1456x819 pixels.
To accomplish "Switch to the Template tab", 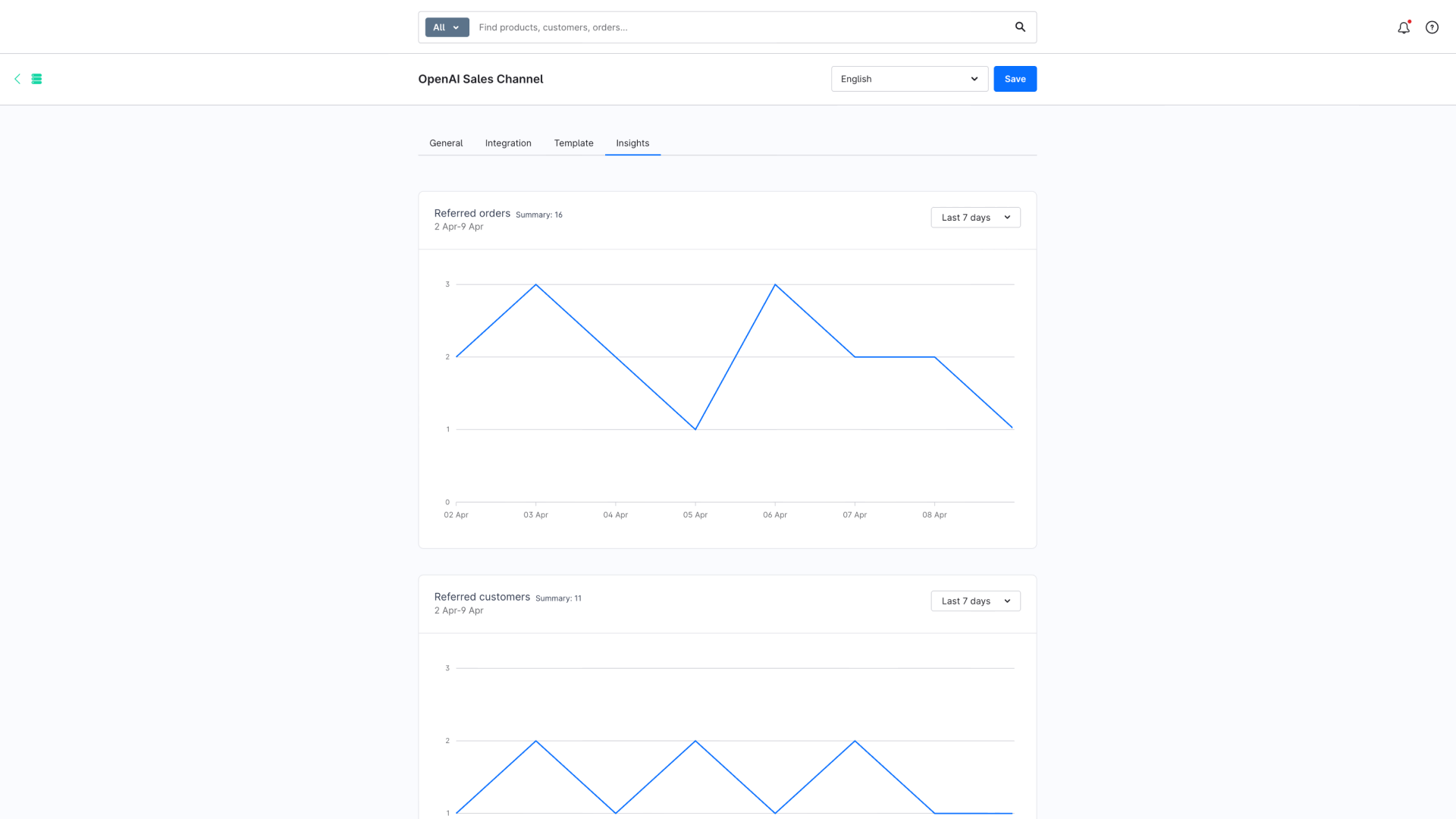I will [x=573, y=143].
